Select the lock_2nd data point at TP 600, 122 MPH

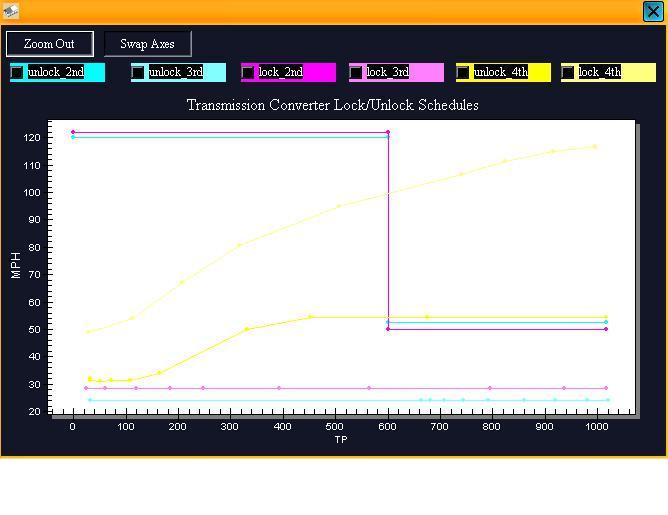click(388, 132)
